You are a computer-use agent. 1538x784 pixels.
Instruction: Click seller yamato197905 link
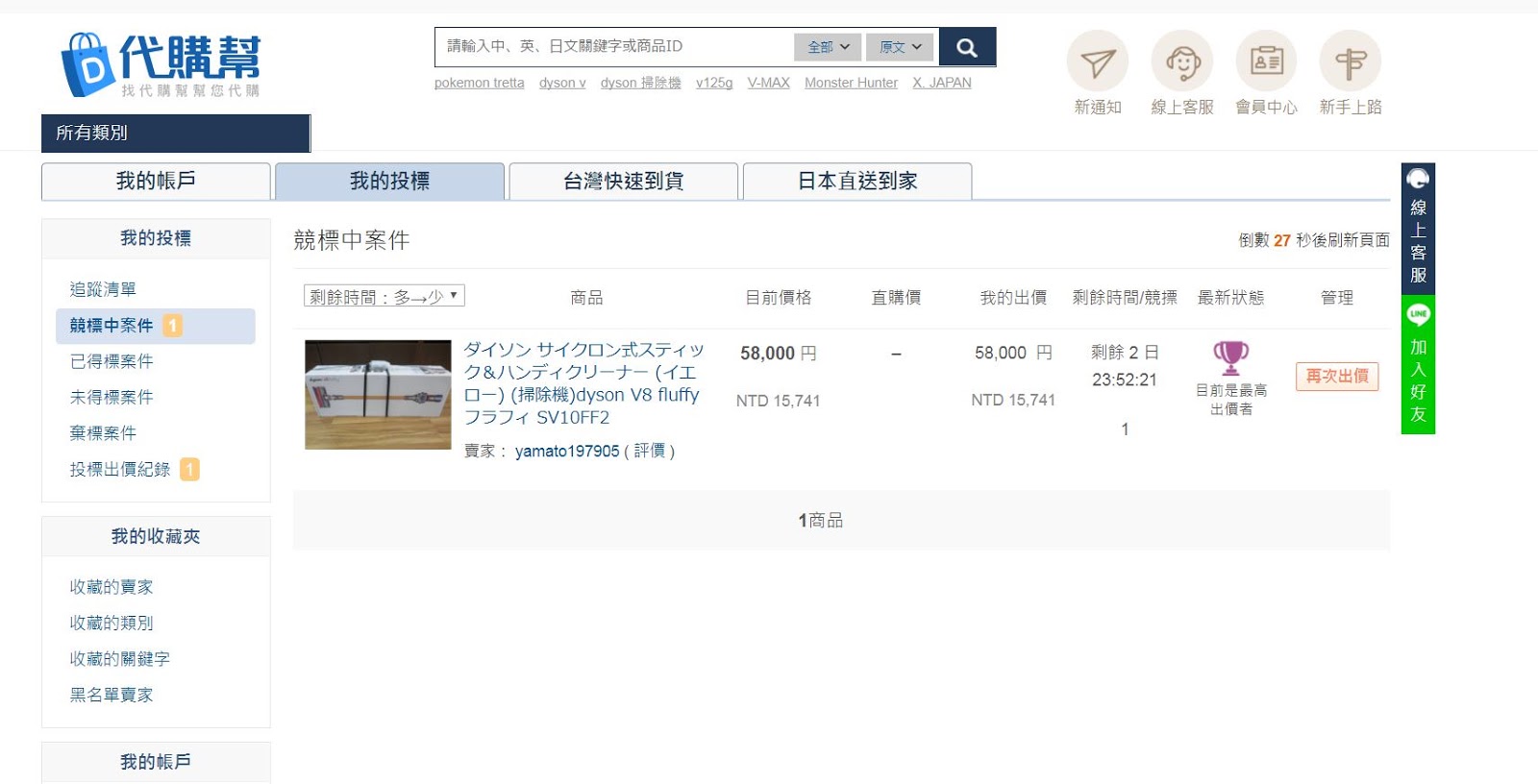(567, 451)
